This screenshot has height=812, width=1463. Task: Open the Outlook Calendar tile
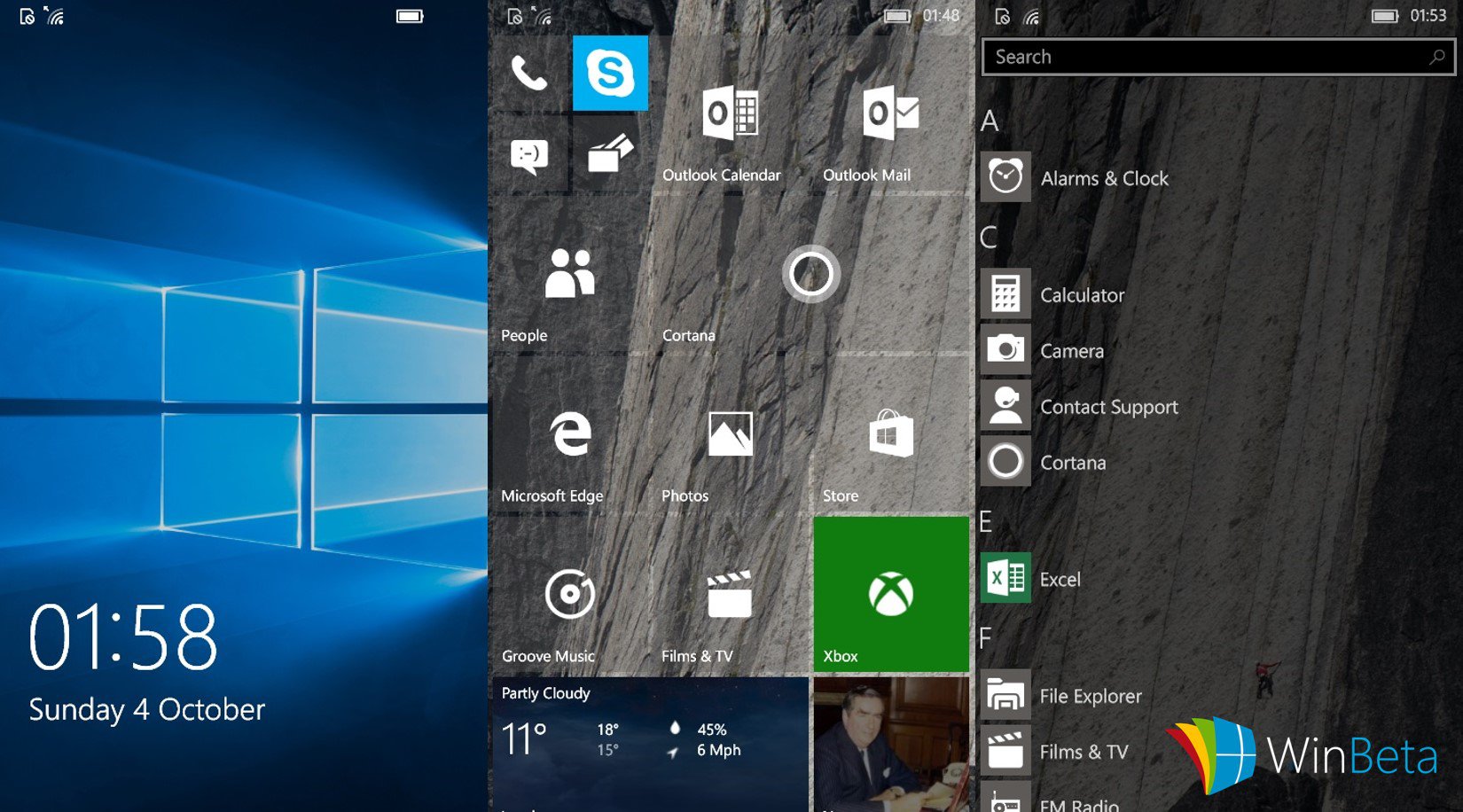pos(730,114)
